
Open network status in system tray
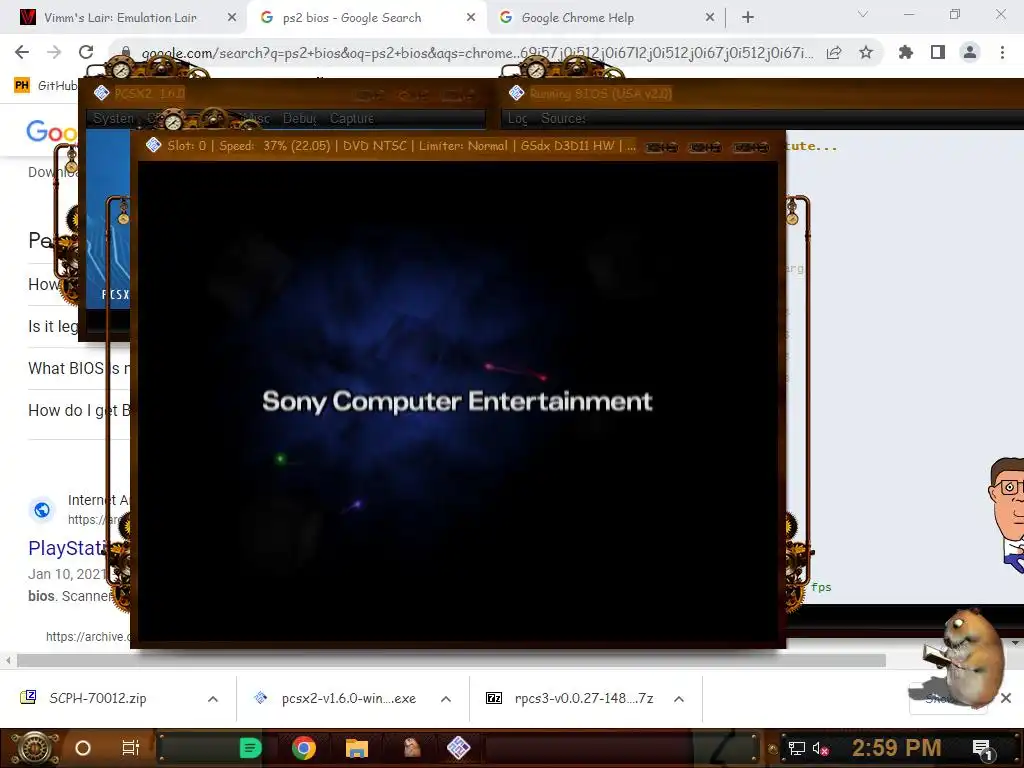point(797,748)
